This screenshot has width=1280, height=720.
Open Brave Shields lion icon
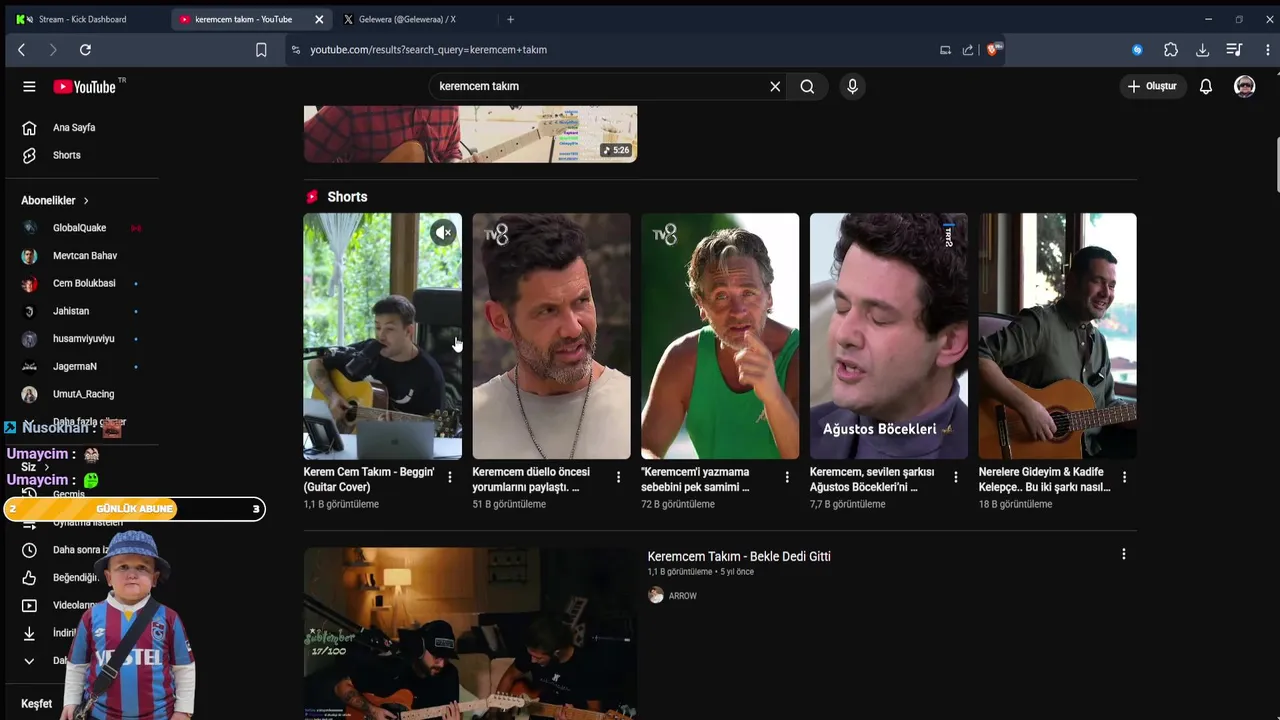pos(993,50)
